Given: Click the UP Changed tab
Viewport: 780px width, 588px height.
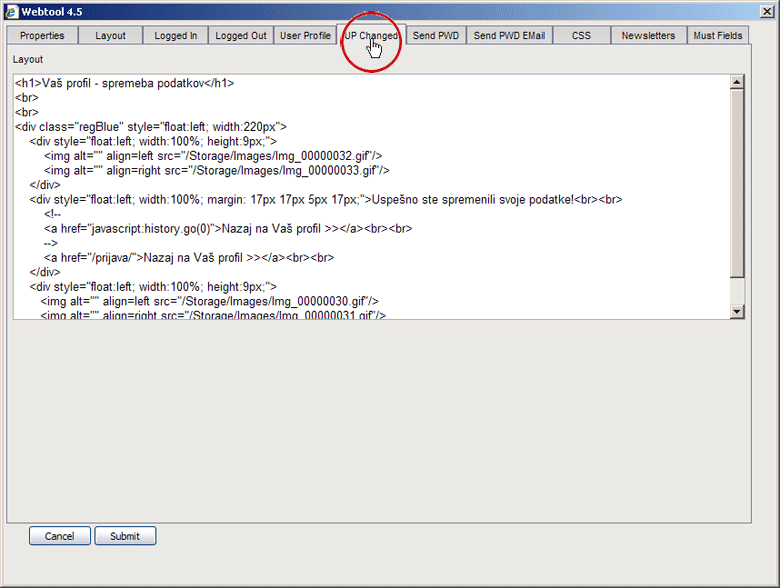Looking at the screenshot, I should [x=371, y=36].
